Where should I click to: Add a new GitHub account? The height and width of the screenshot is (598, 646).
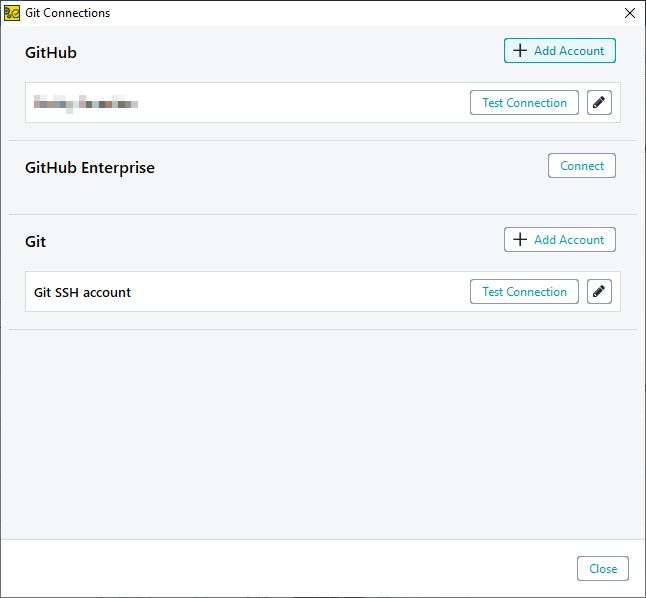coord(559,51)
